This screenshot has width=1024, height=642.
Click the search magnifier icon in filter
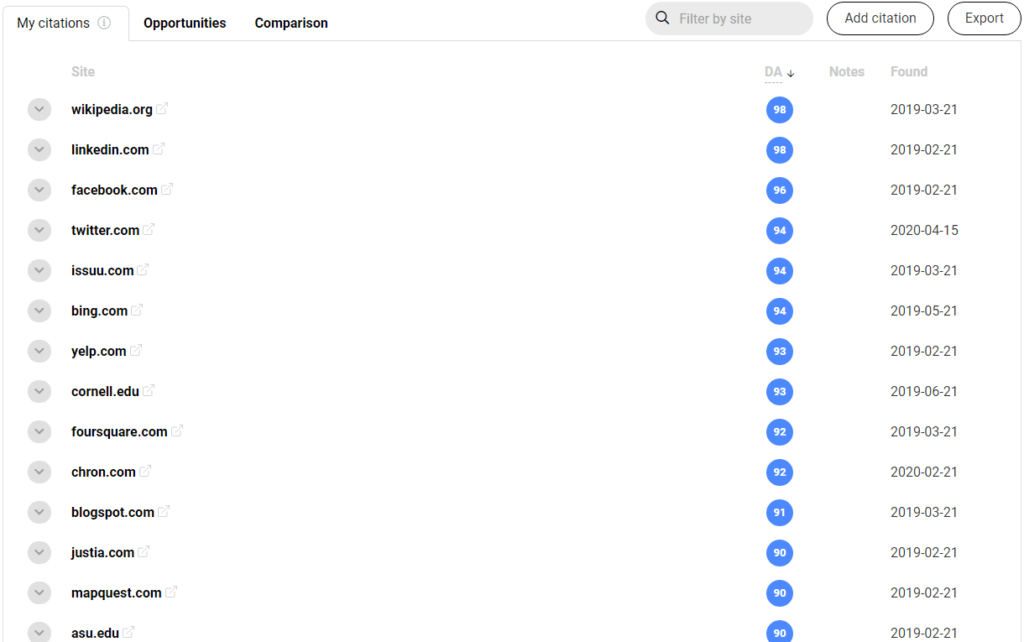coord(662,18)
